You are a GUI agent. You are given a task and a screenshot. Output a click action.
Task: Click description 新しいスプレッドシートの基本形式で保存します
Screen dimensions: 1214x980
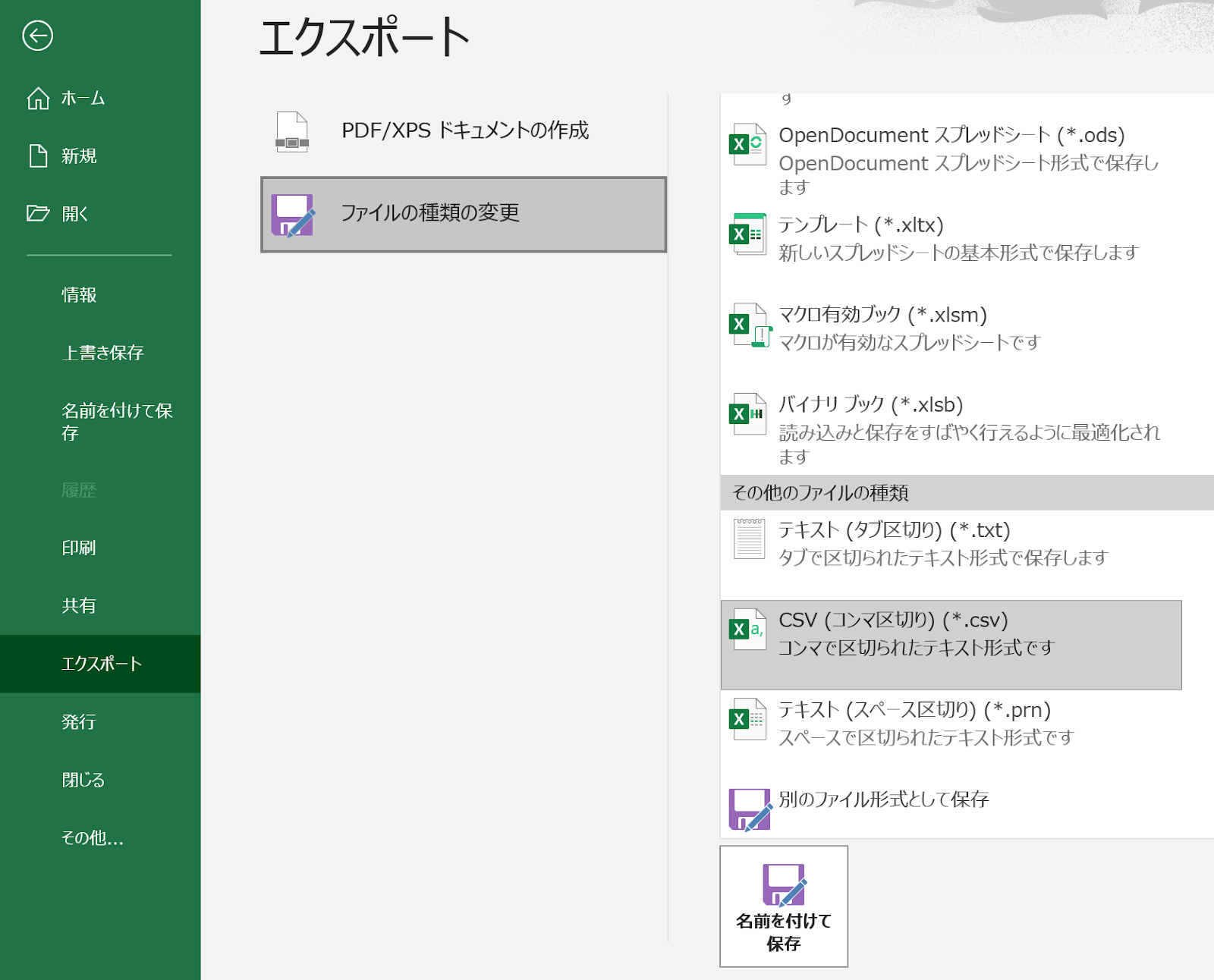point(958,253)
